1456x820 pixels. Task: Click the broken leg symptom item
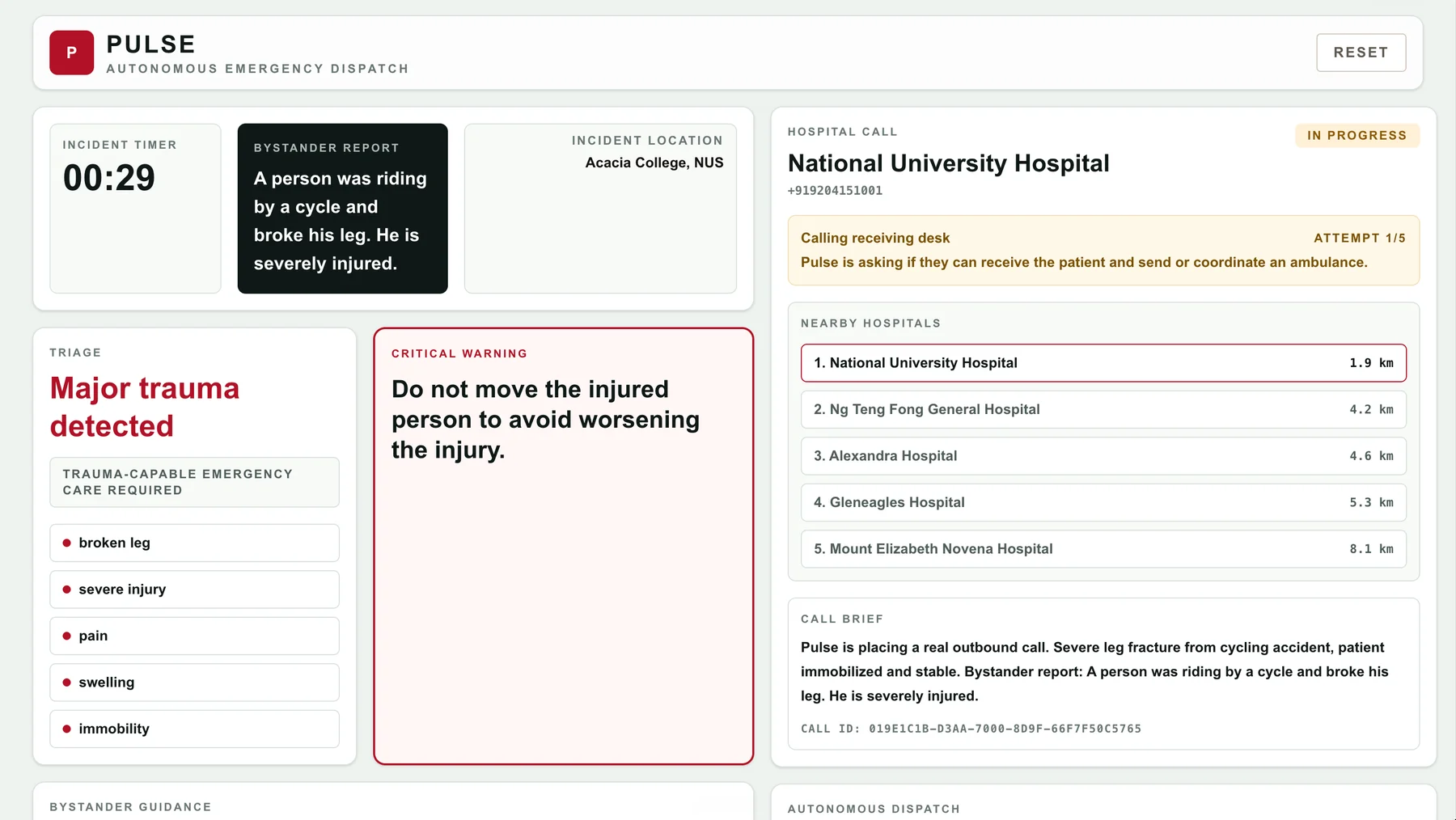coord(194,543)
